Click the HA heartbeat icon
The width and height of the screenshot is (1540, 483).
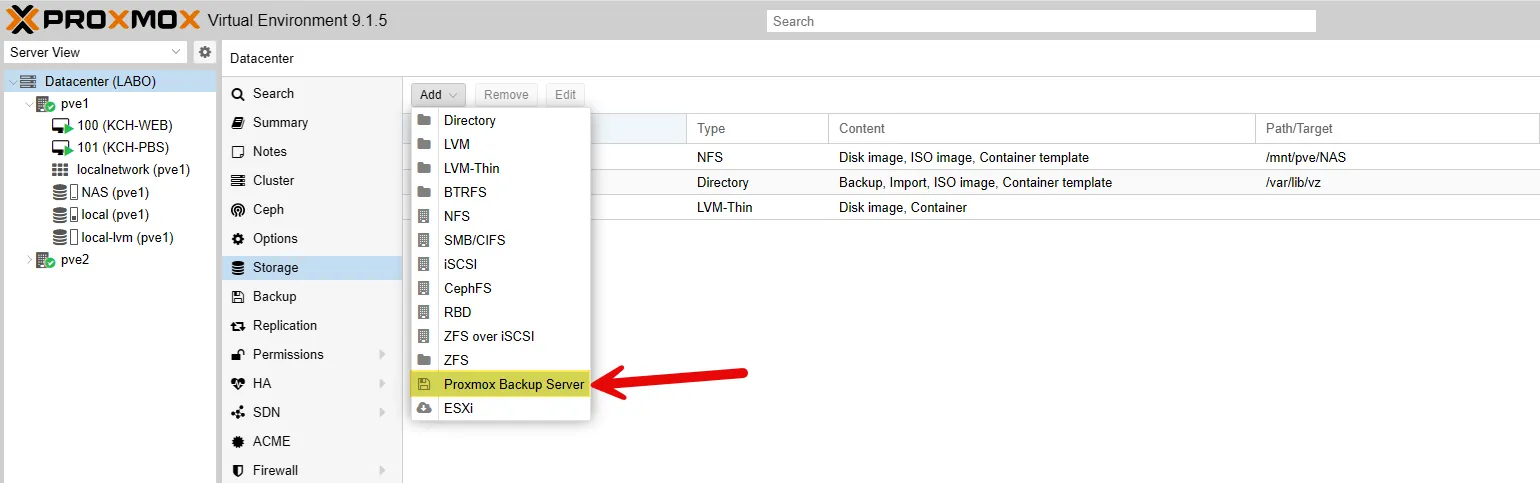click(237, 384)
